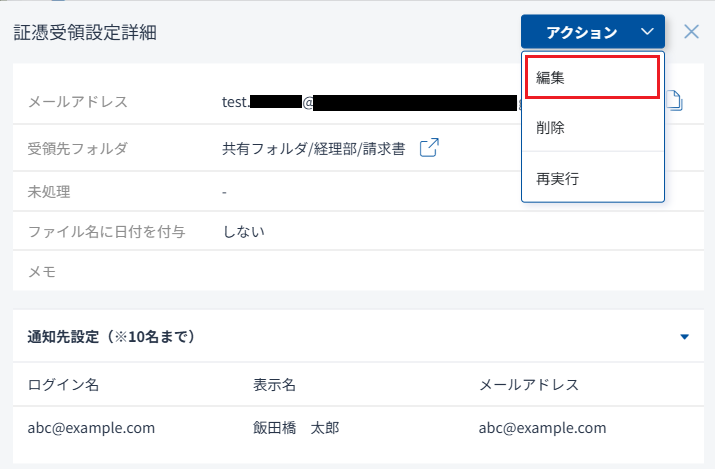Close the 証憑受領設定詳細 panel with X
The height and width of the screenshot is (469, 715).
691,31
